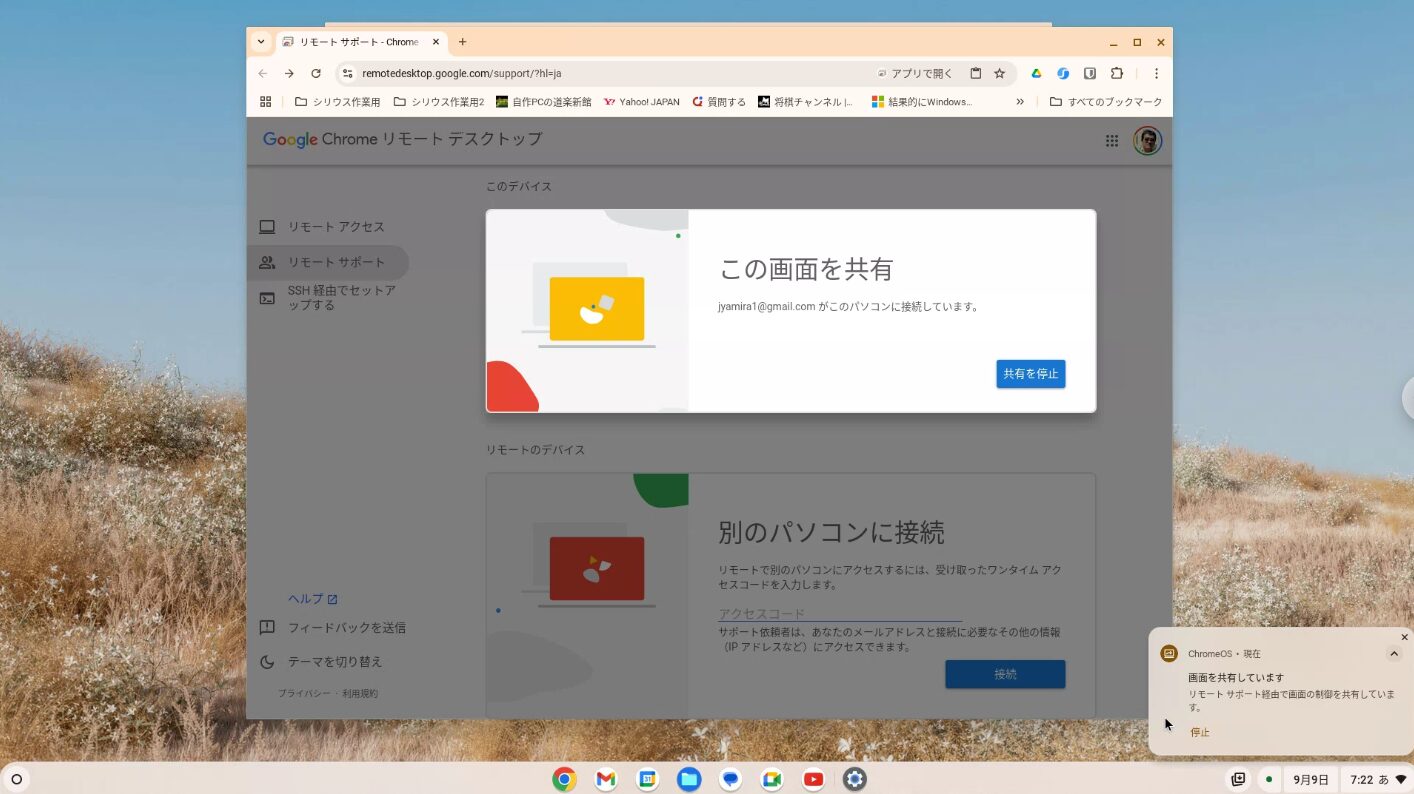Collapse the ChromeOS notification with the chevron
This screenshot has height=794, width=1414.
coord(1394,654)
